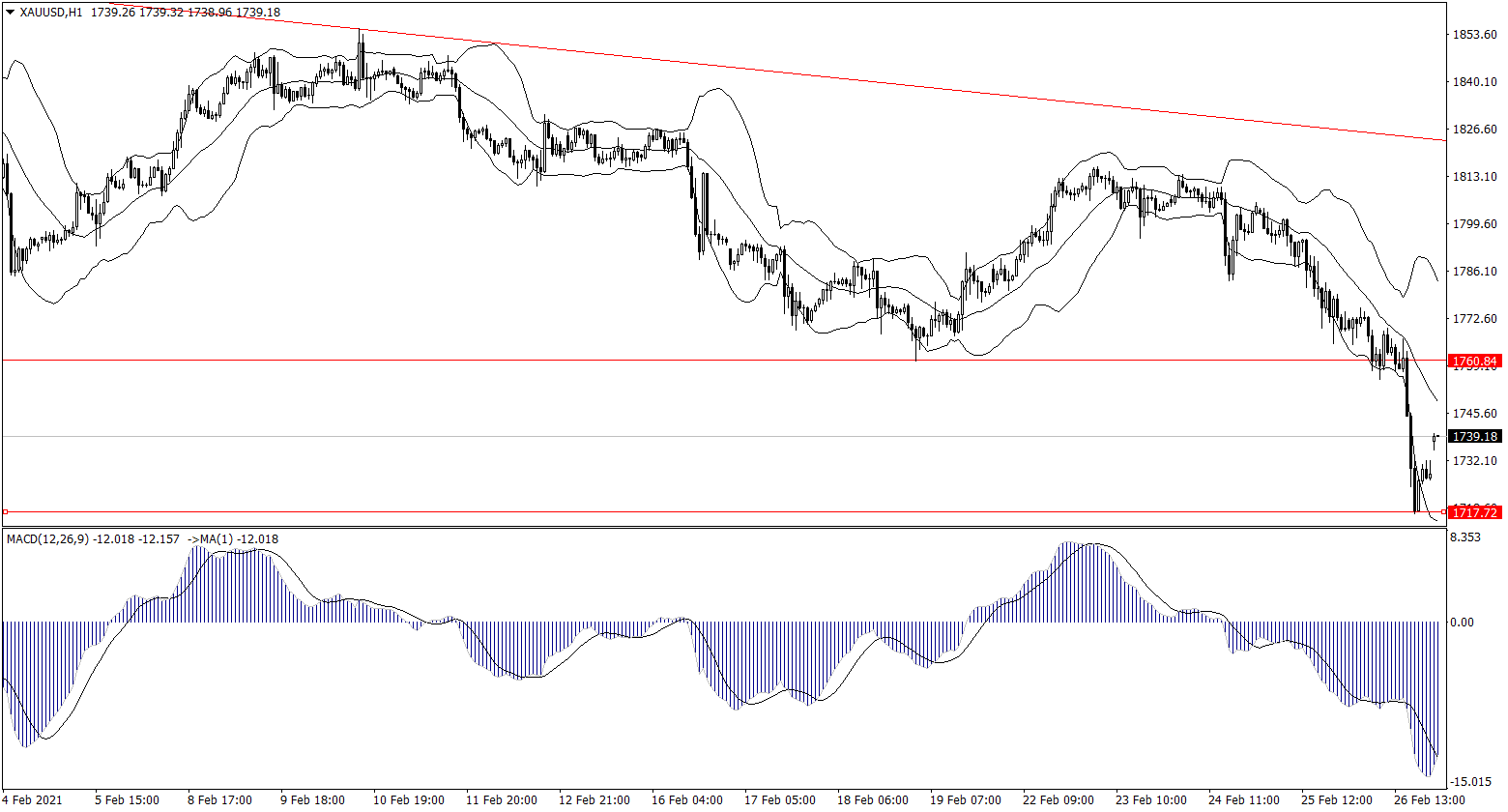Click the triangle arrow beside XAUUSD,H1
This screenshot has width=1508, height=812.
pos(10,12)
